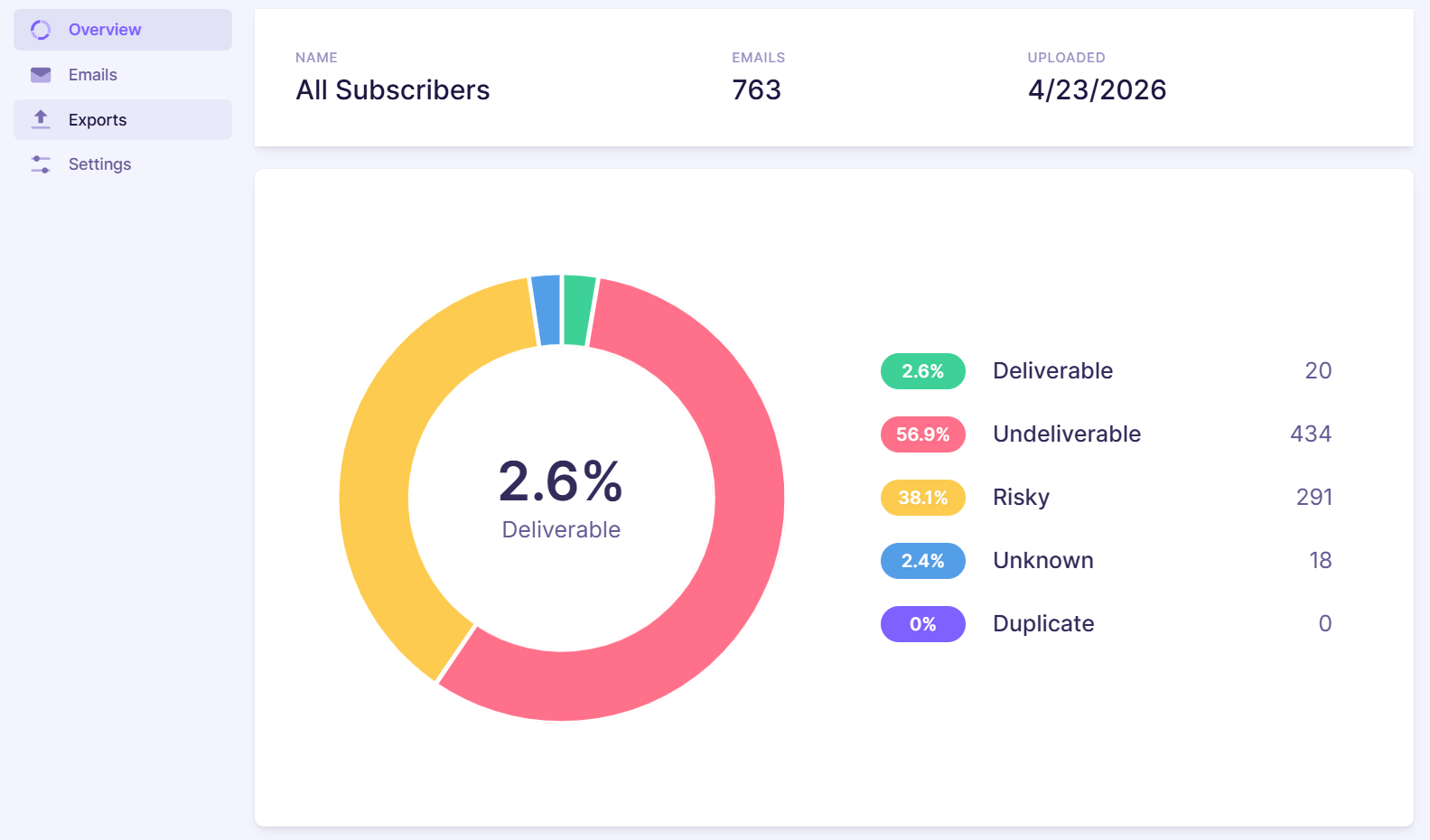
Task: Select the red 56.9% Undeliverable badge
Action: tap(923, 434)
